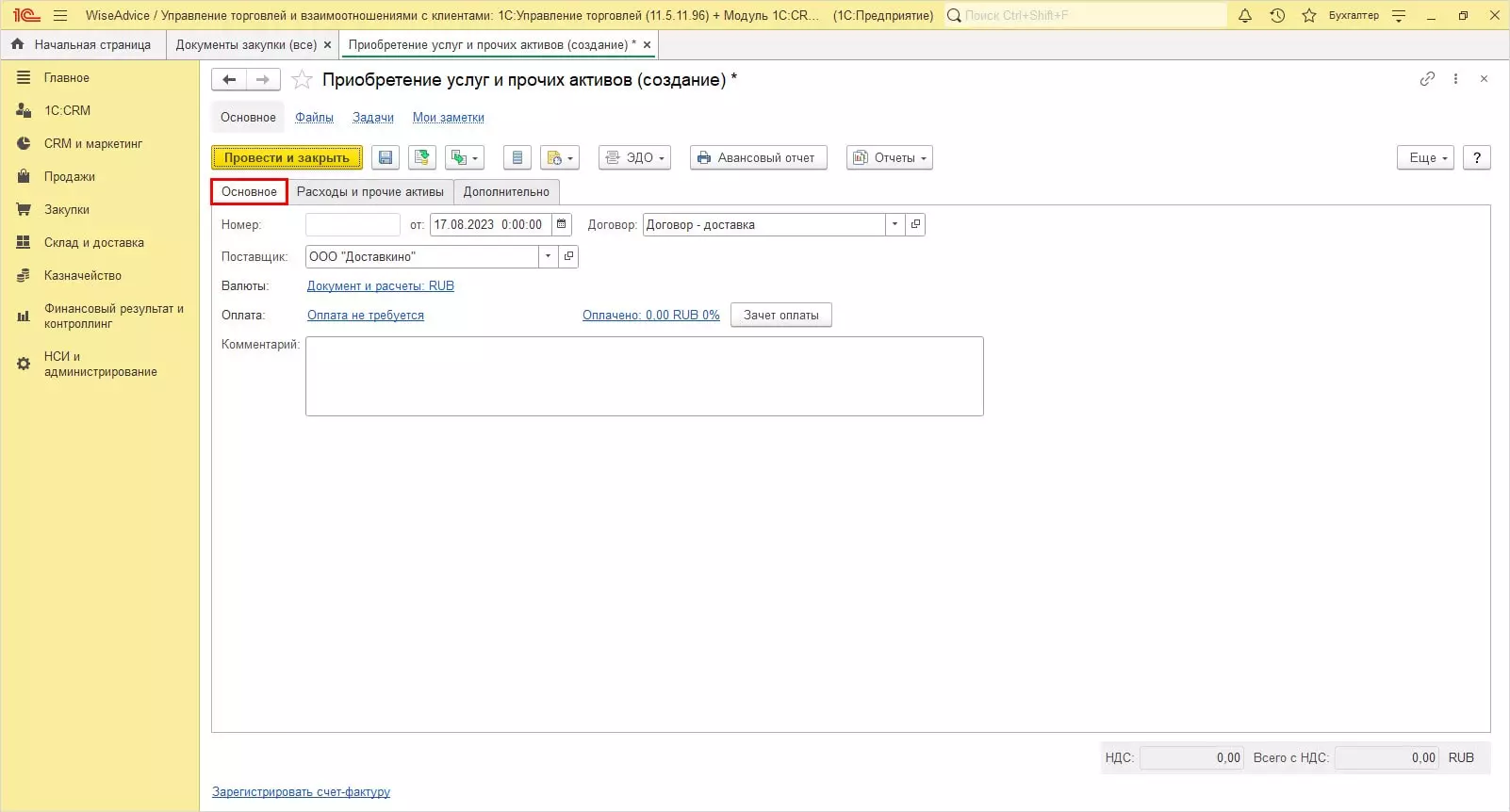1510x812 pixels.
Task: Open create-based-on dropdown icon
Action: 465,157
